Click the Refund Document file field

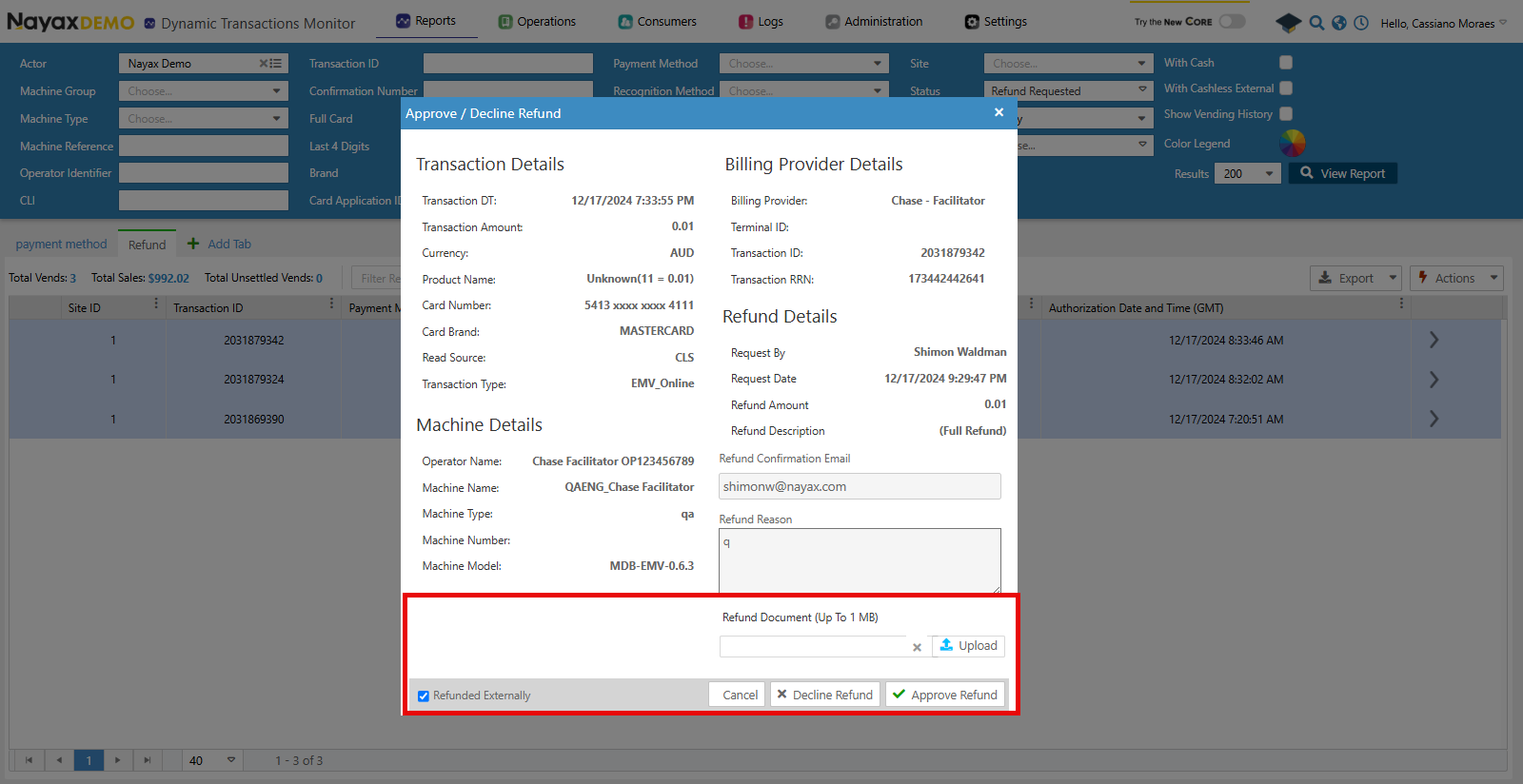click(812, 646)
